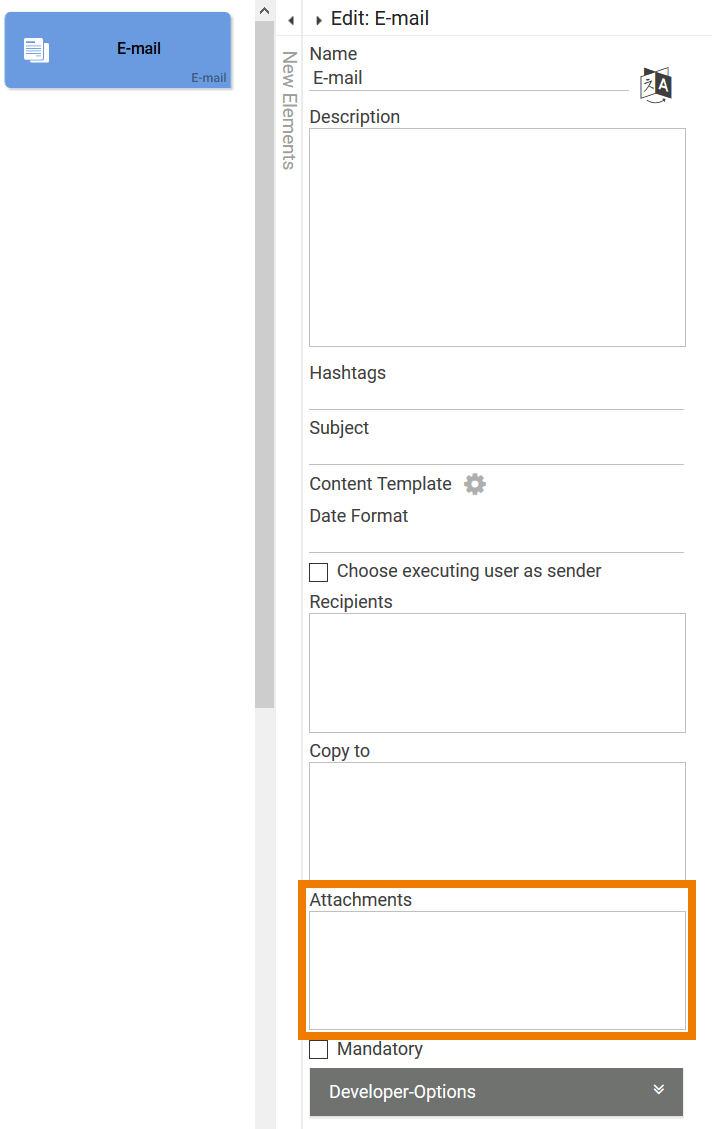Toggle Mandatory off after enabling

318,1049
